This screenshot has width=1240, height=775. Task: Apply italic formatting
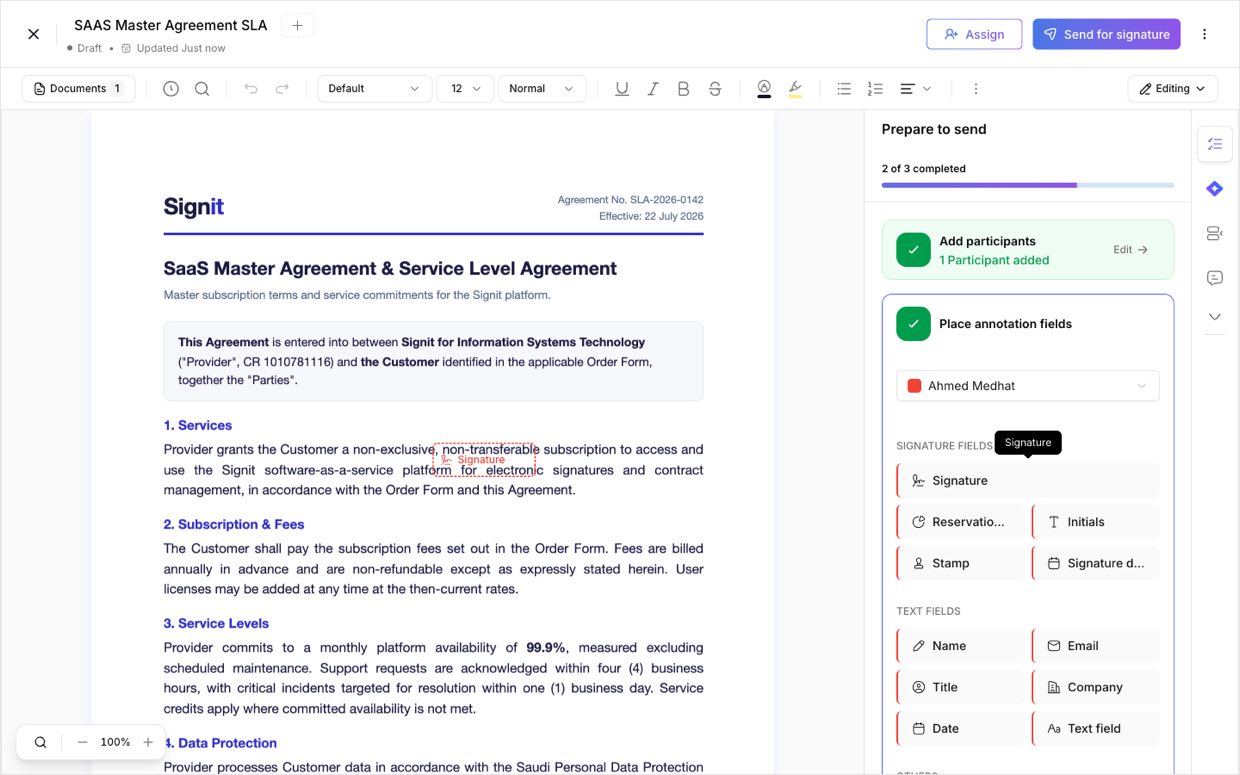click(x=653, y=88)
